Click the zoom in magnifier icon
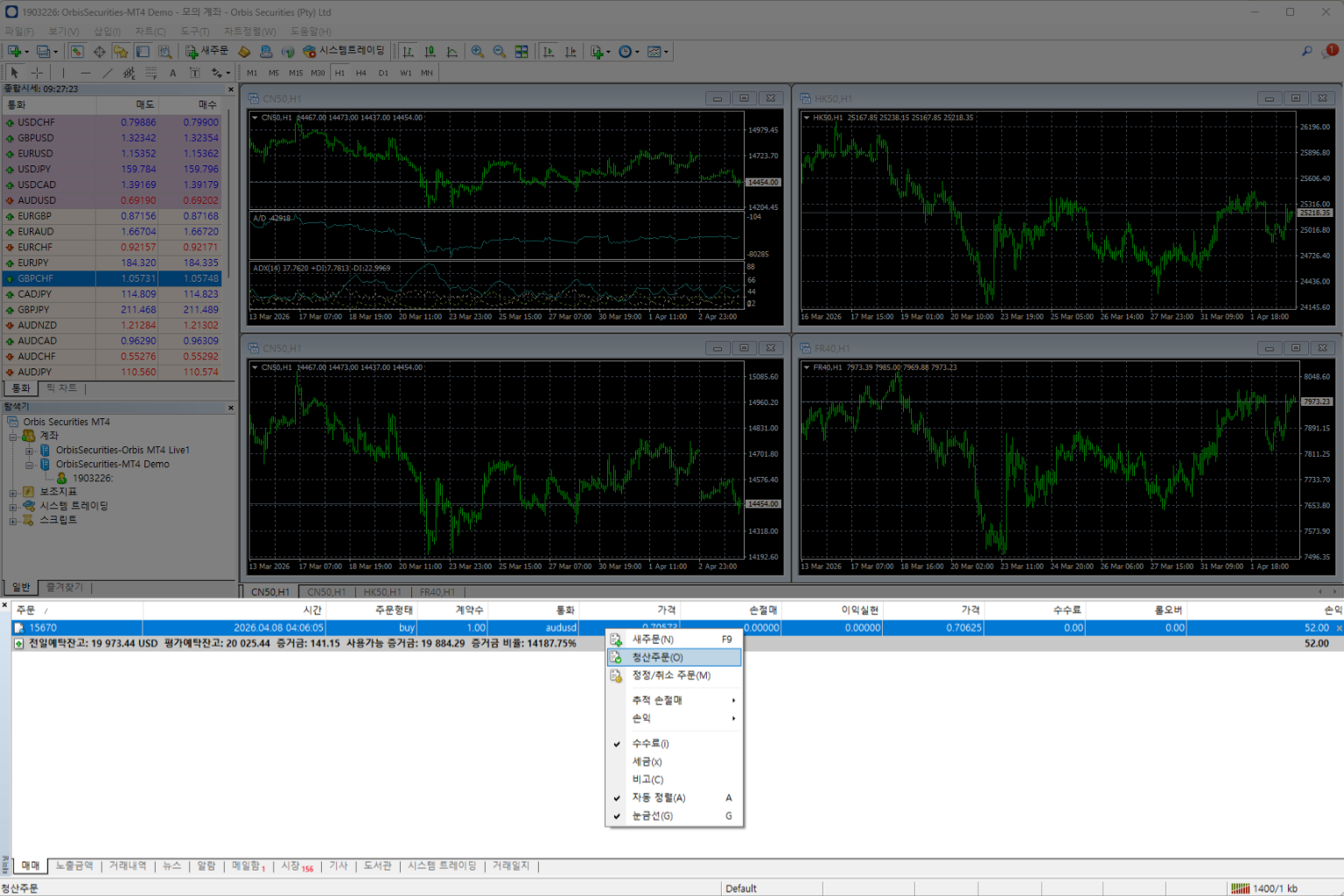The height and width of the screenshot is (896, 1344). coord(477,52)
